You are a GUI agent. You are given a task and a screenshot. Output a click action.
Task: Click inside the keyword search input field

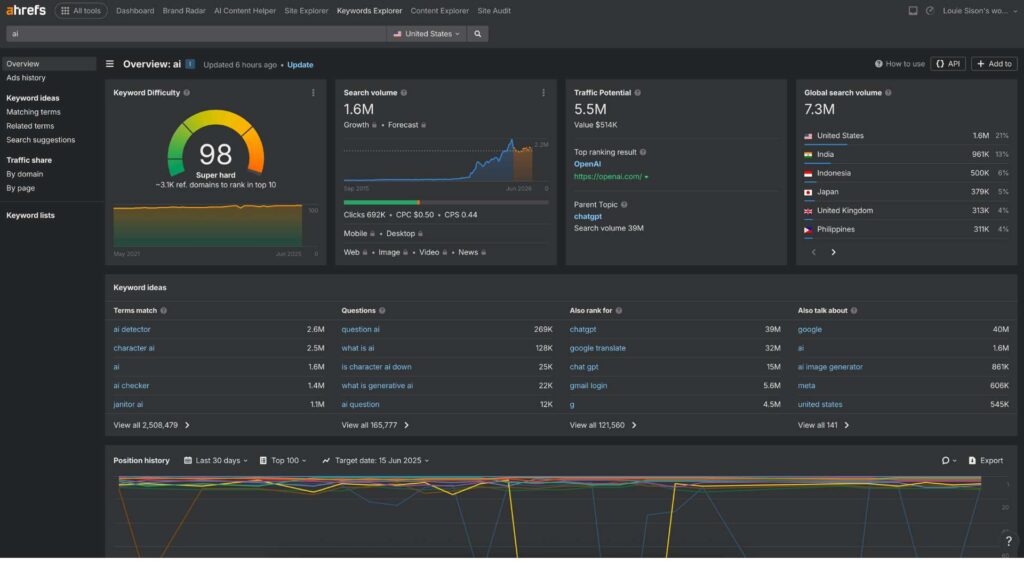(x=200, y=33)
